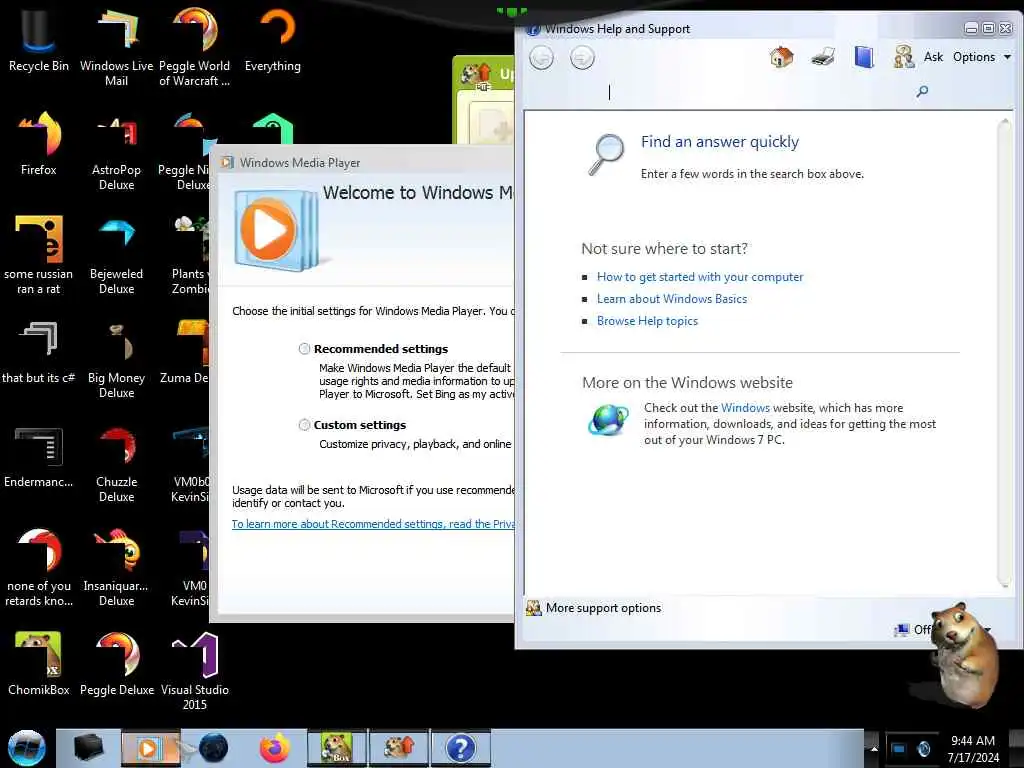
Task: Click the Ask support icon
Action: [x=904, y=57]
